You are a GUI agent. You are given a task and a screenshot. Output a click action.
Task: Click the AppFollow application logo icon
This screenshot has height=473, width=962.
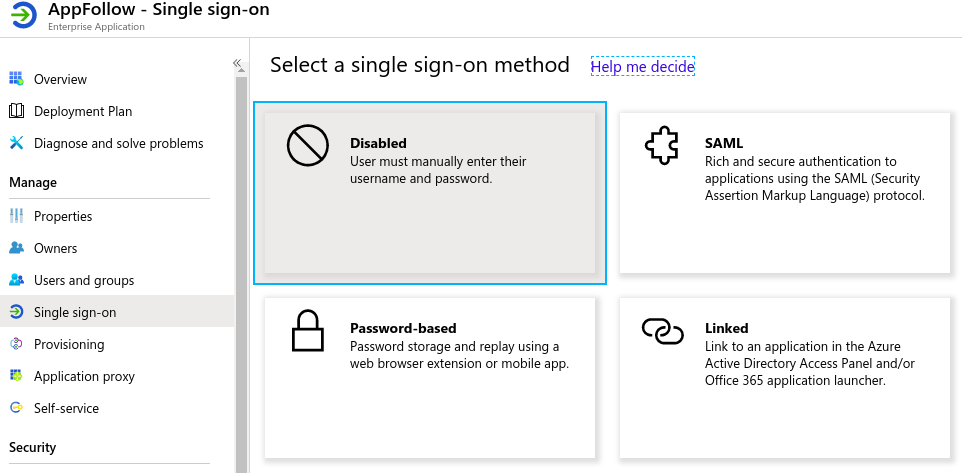click(24, 16)
